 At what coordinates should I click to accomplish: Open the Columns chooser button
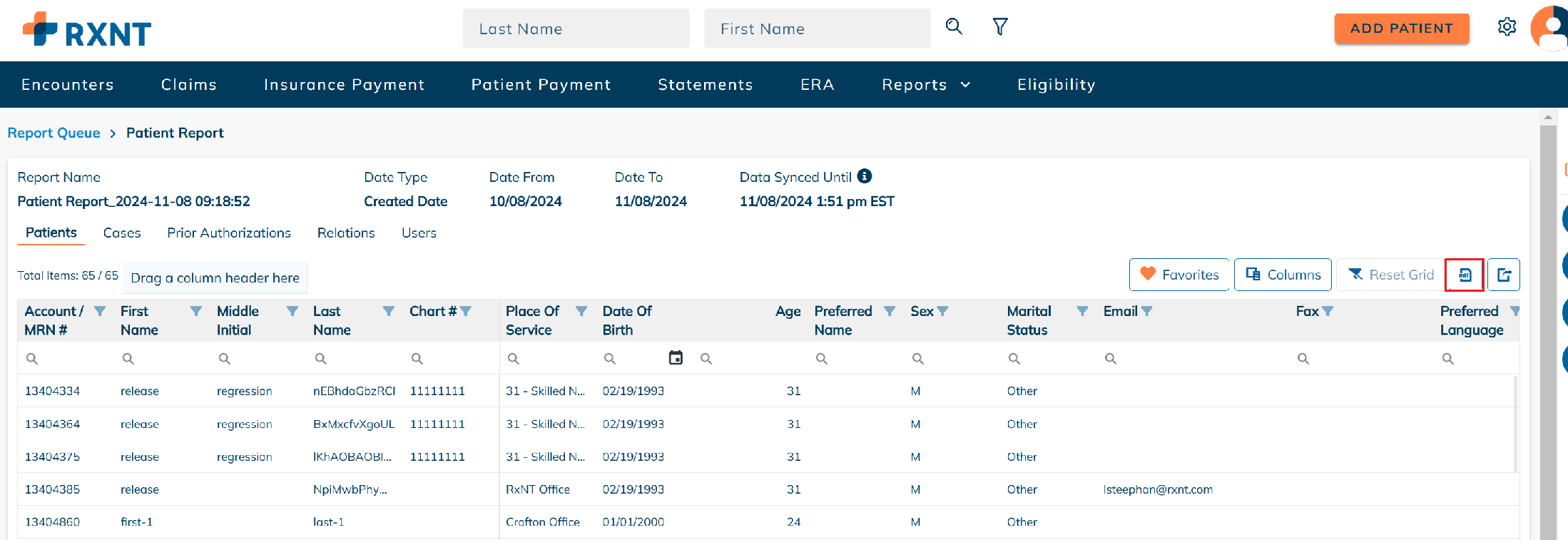1283,275
